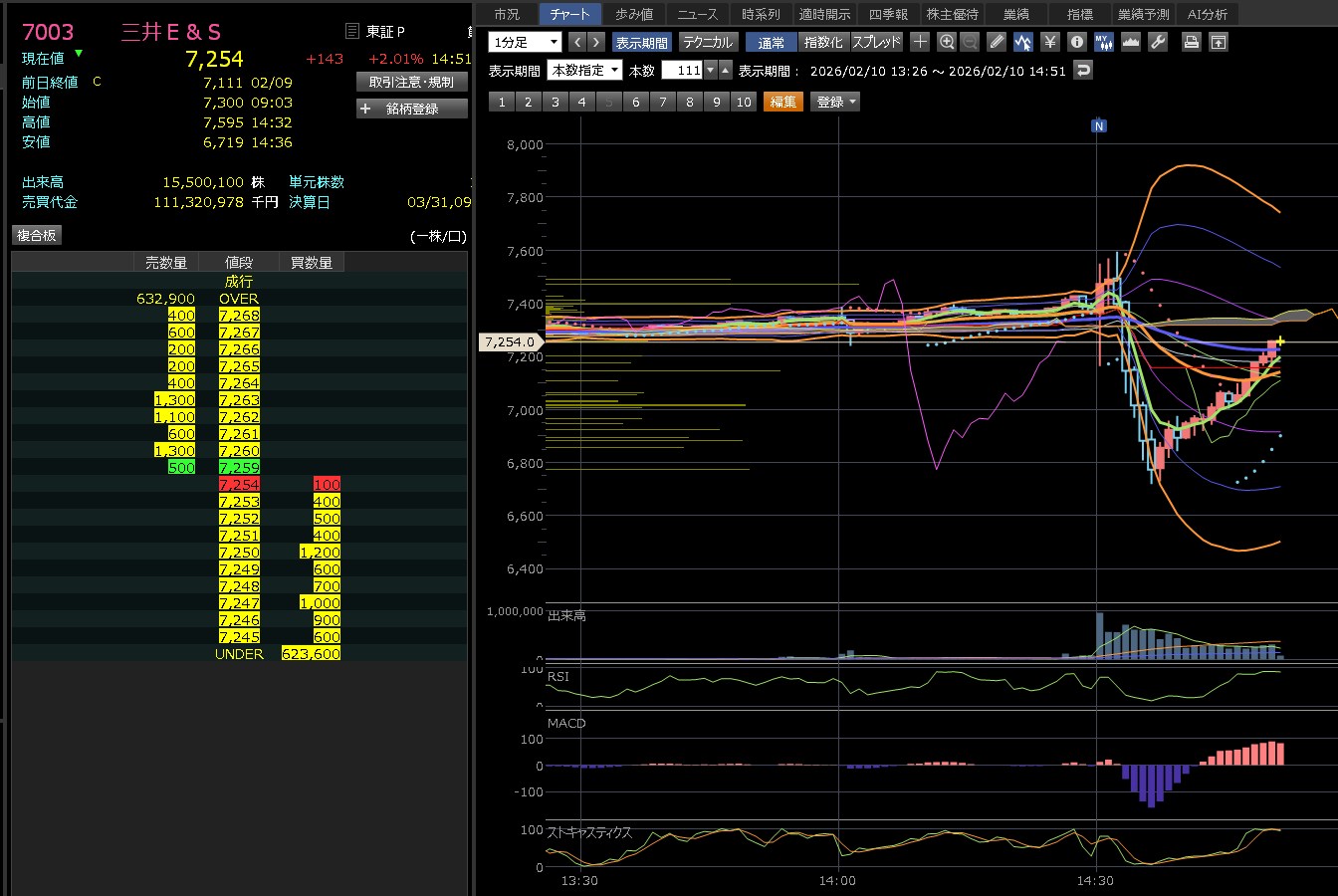Open the 四季報 tab
Viewport: 1338px width, 896px height.
coord(888,14)
